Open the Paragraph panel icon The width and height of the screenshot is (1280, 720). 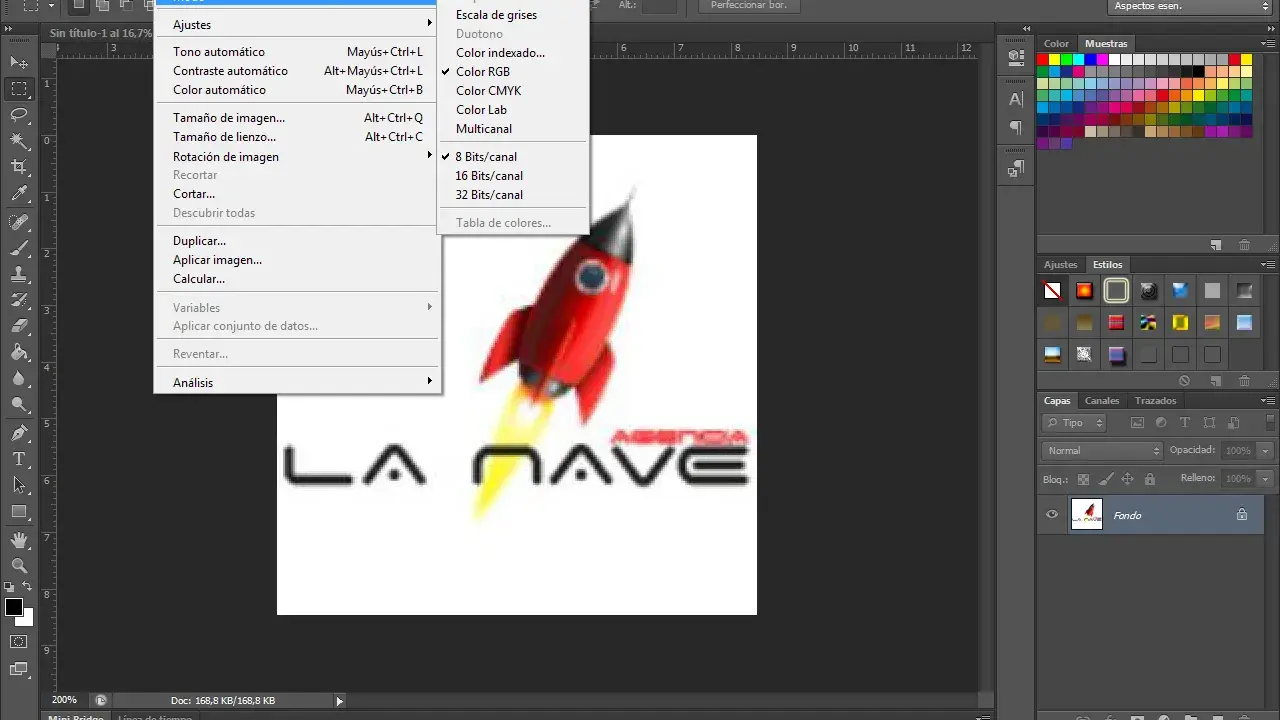point(1016,127)
